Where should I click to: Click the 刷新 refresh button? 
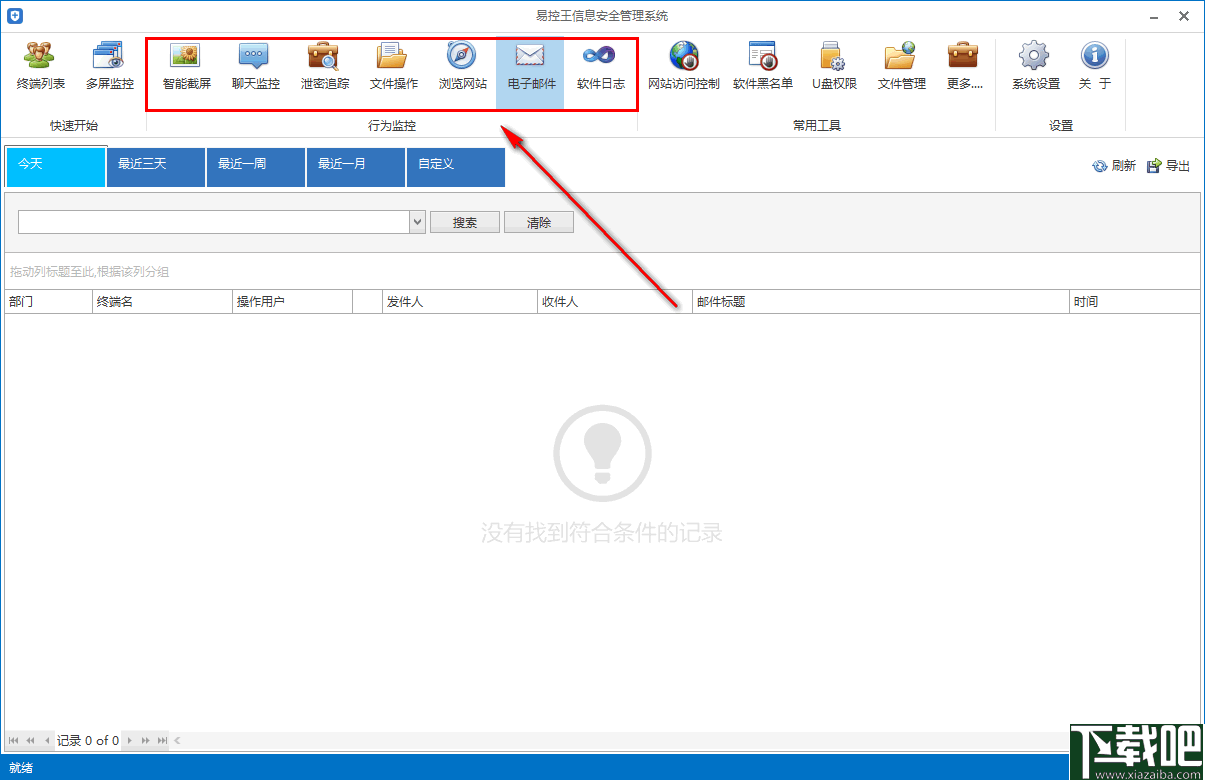coord(1114,166)
